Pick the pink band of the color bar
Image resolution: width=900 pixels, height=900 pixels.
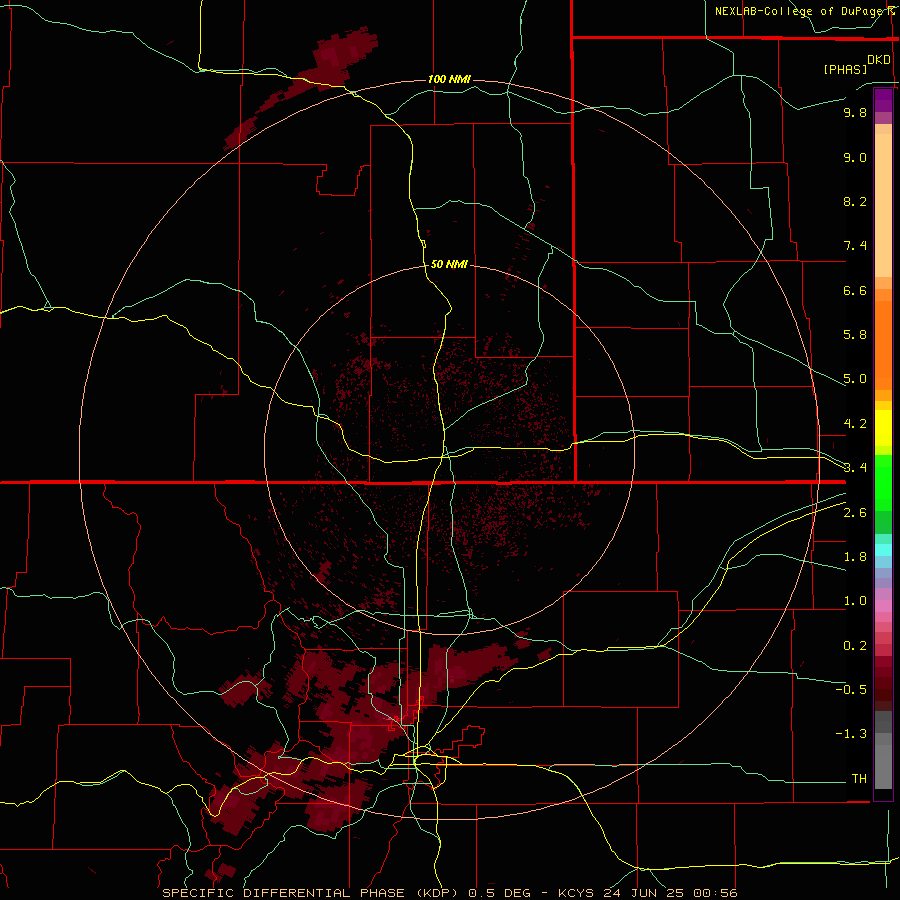(x=883, y=606)
